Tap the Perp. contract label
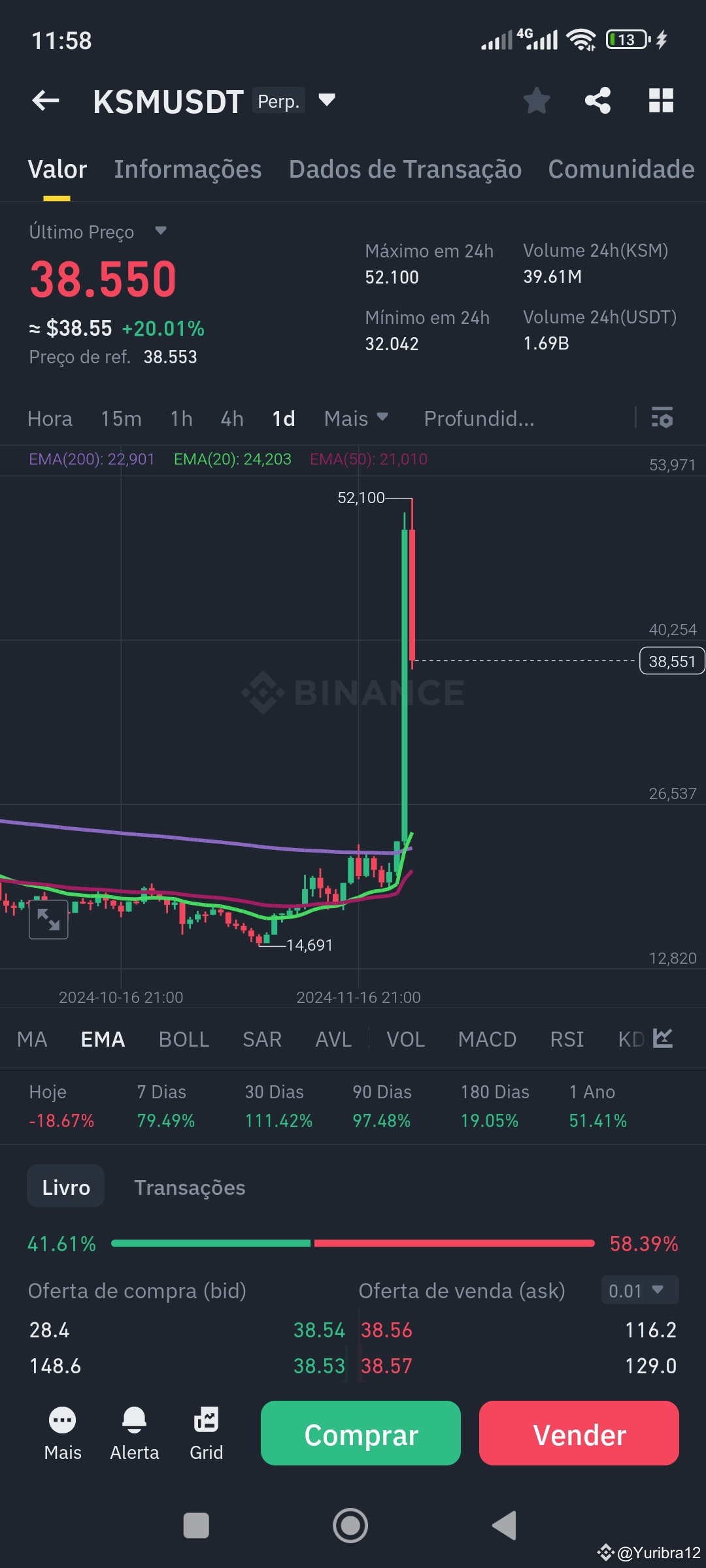Screen dimensions: 706x1568 click(278, 101)
